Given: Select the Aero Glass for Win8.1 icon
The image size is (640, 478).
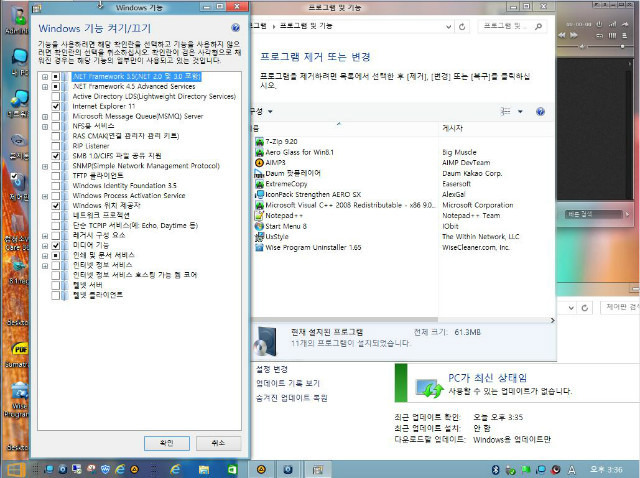Looking at the screenshot, I should coord(259,152).
